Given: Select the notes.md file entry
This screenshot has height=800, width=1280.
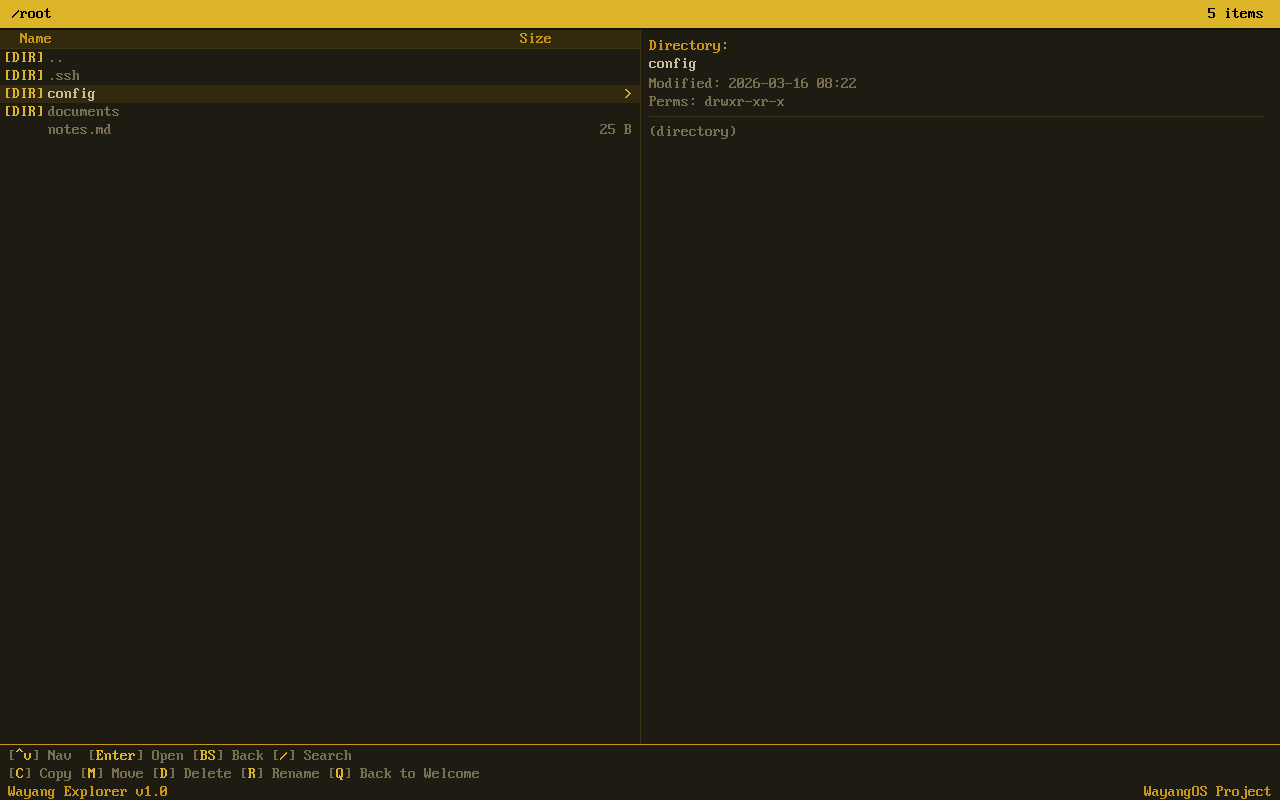Looking at the screenshot, I should (79, 129).
